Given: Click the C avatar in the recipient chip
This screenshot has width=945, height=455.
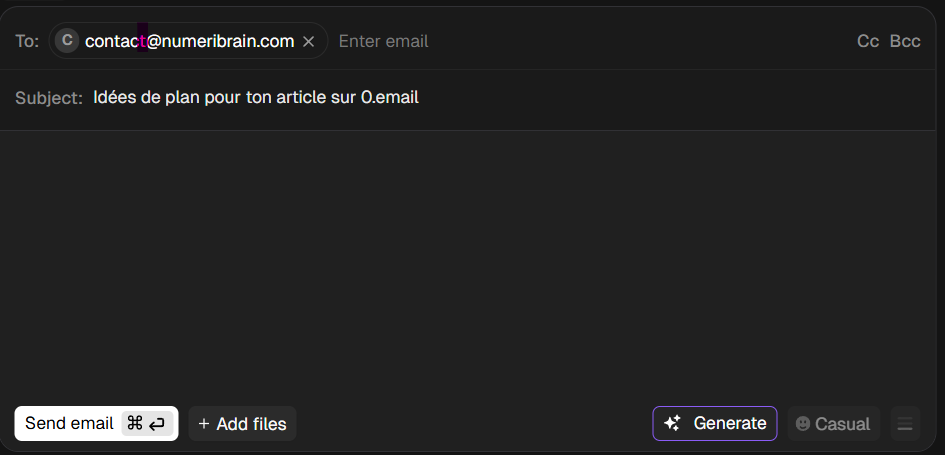Looking at the screenshot, I should [67, 41].
